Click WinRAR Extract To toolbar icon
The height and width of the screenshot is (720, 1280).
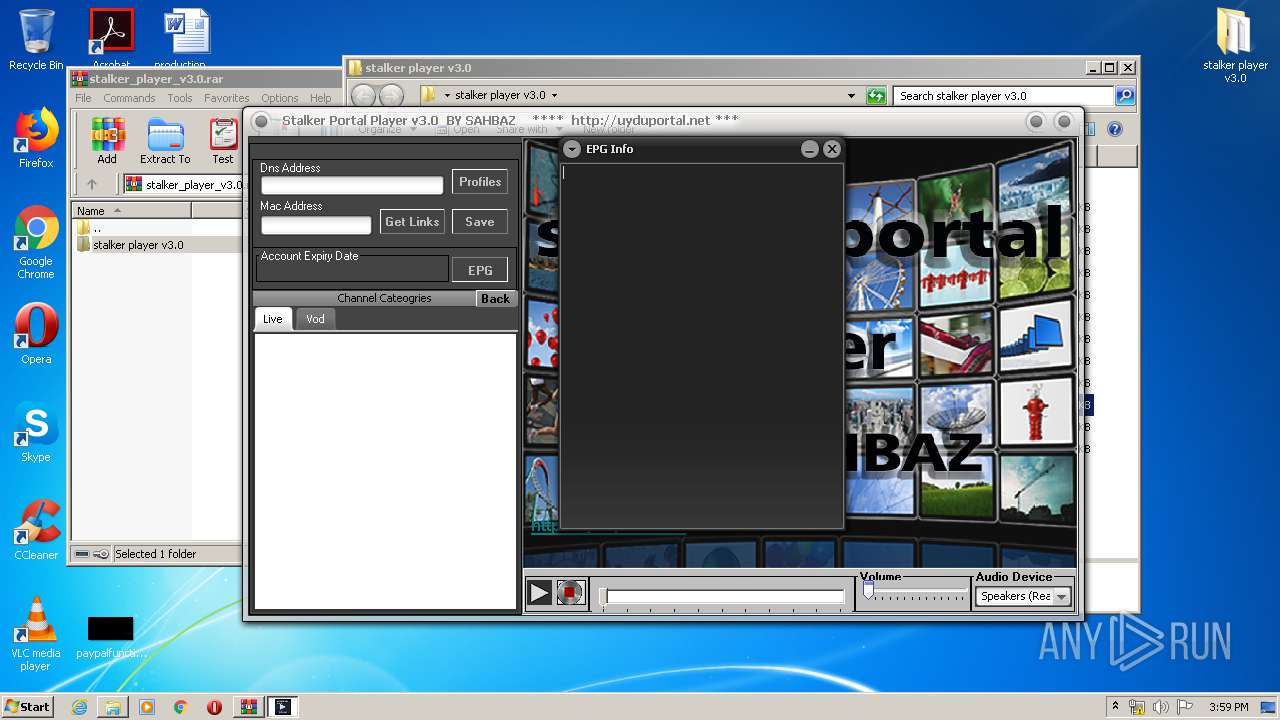pos(165,141)
